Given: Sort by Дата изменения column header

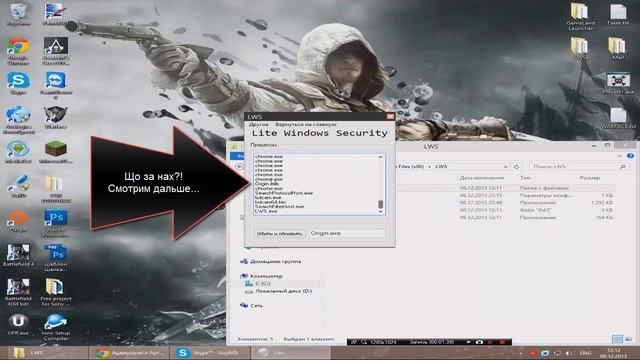Looking at the screenshot, I should click(x=482, y=178).
